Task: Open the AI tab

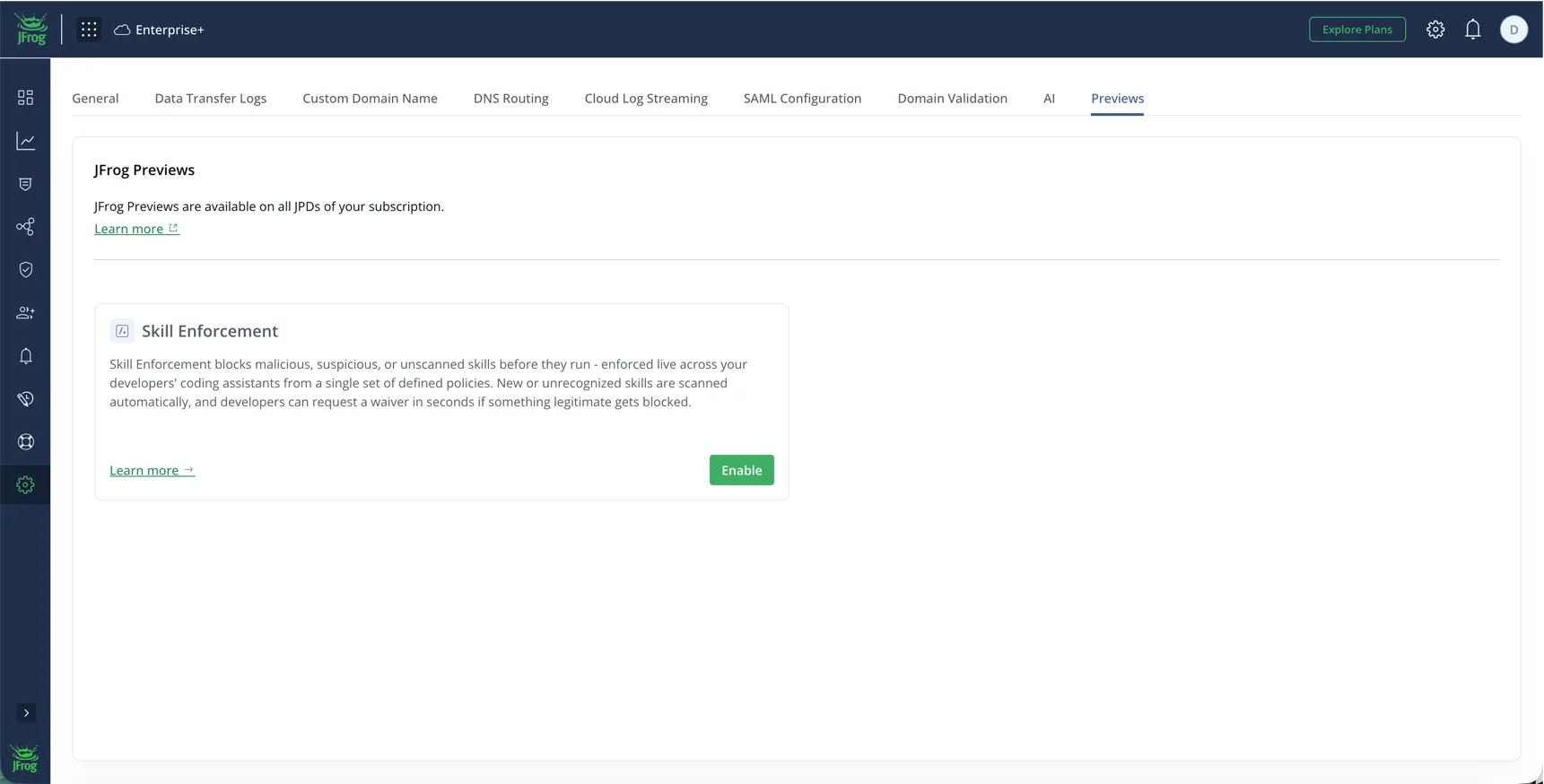Action: tap(1049, 99)
